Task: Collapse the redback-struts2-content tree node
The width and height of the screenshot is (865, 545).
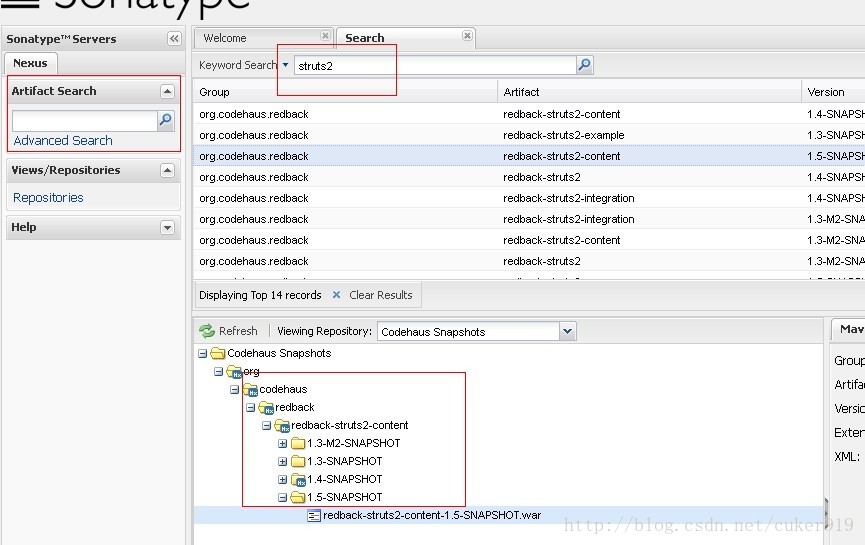Action: pos(266,425)
